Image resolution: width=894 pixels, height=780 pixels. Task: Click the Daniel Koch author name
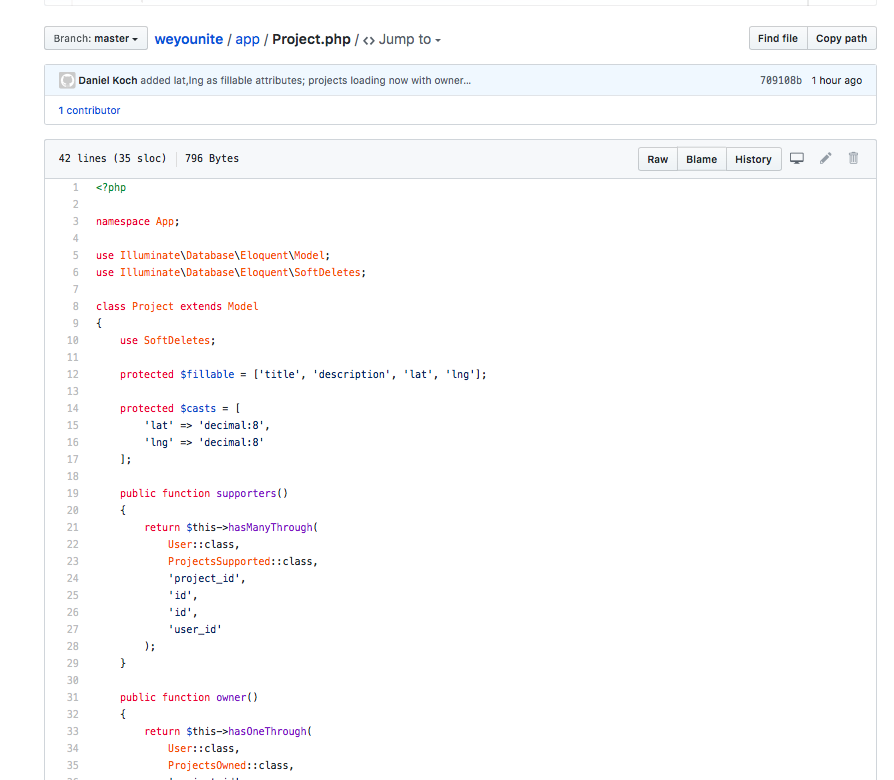pyautogui.click(x=108, y=80)
